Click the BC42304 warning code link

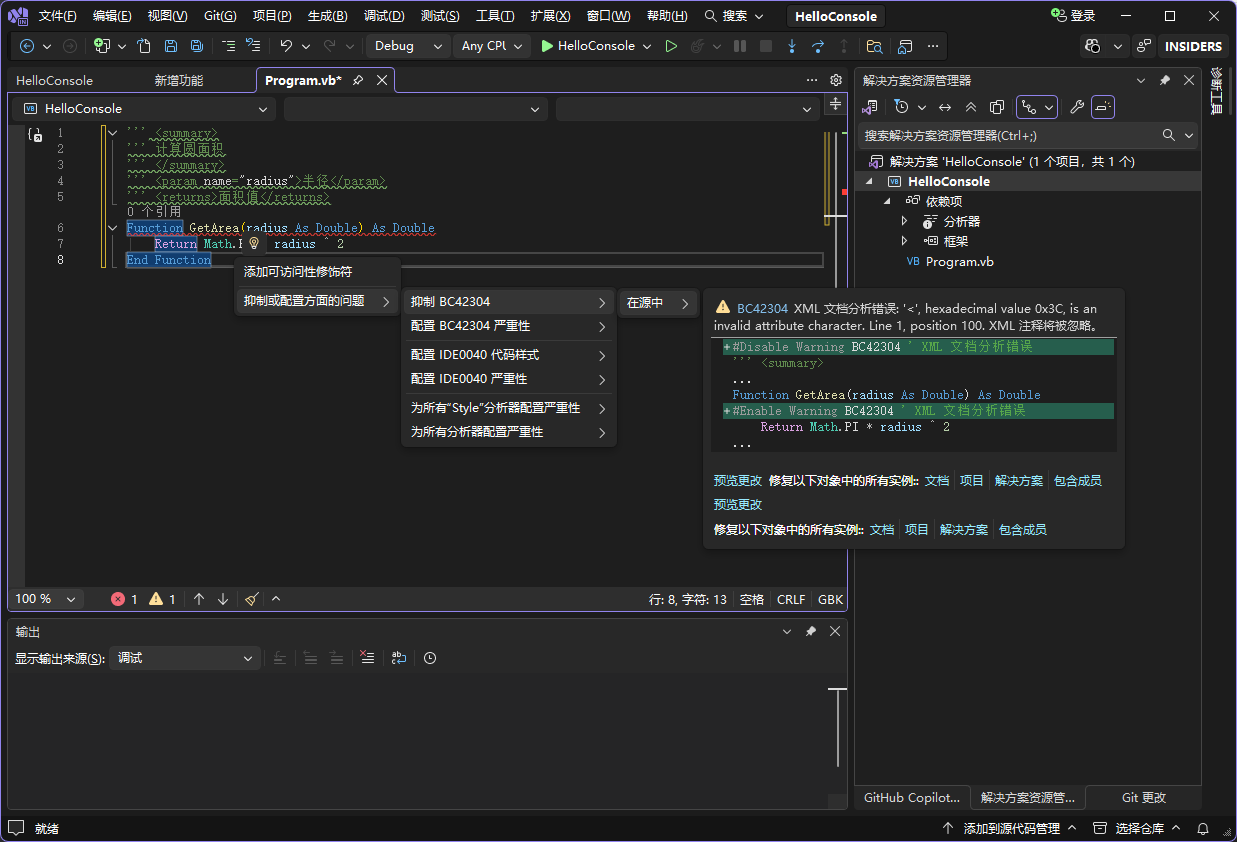coord(762,309)
